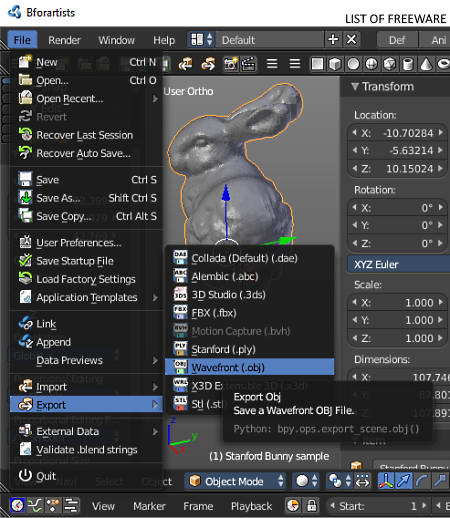Click Save in the File menu
Screen dimensions: 450x518
(x=87, y=180)
